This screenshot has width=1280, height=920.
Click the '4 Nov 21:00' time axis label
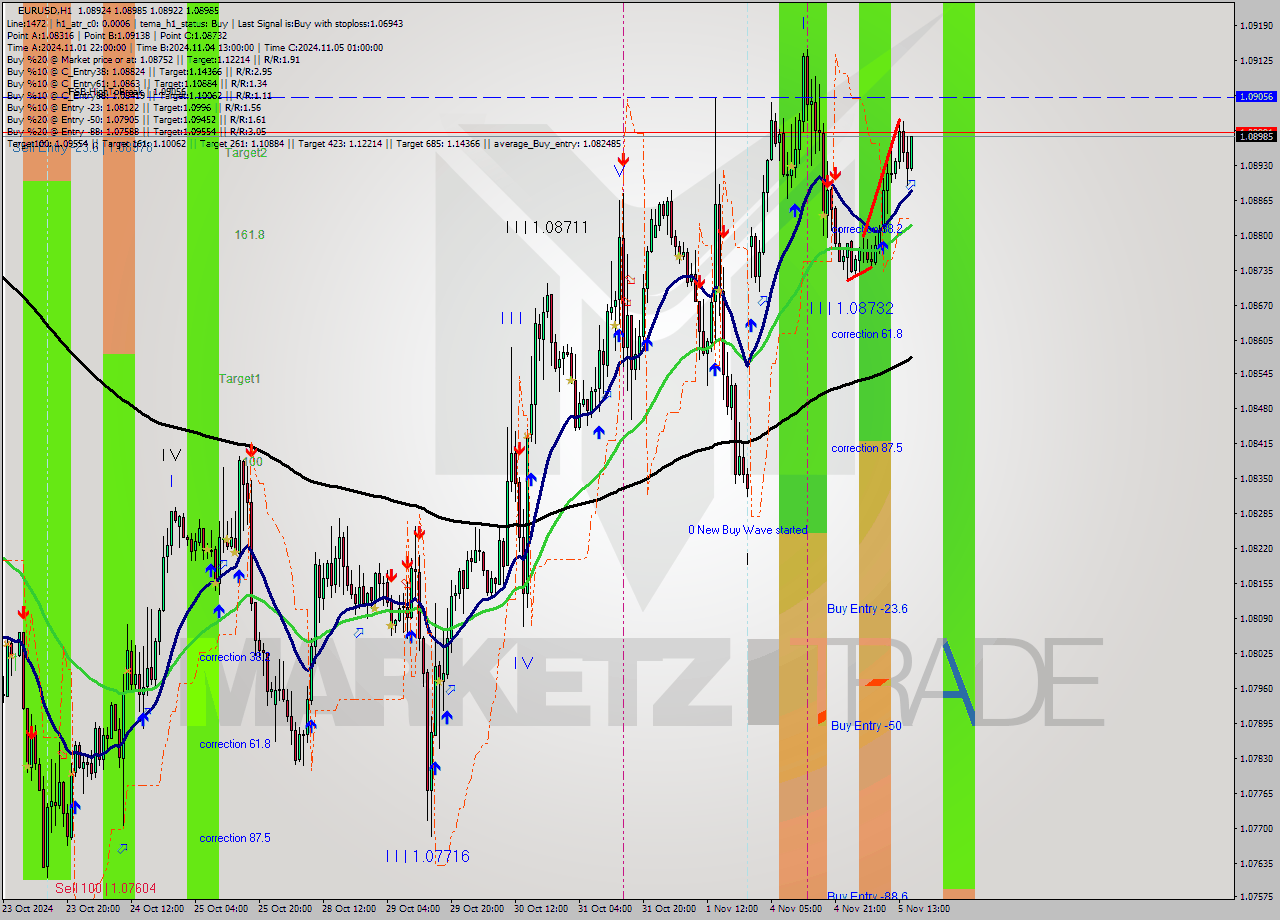[x=860, y=909]
